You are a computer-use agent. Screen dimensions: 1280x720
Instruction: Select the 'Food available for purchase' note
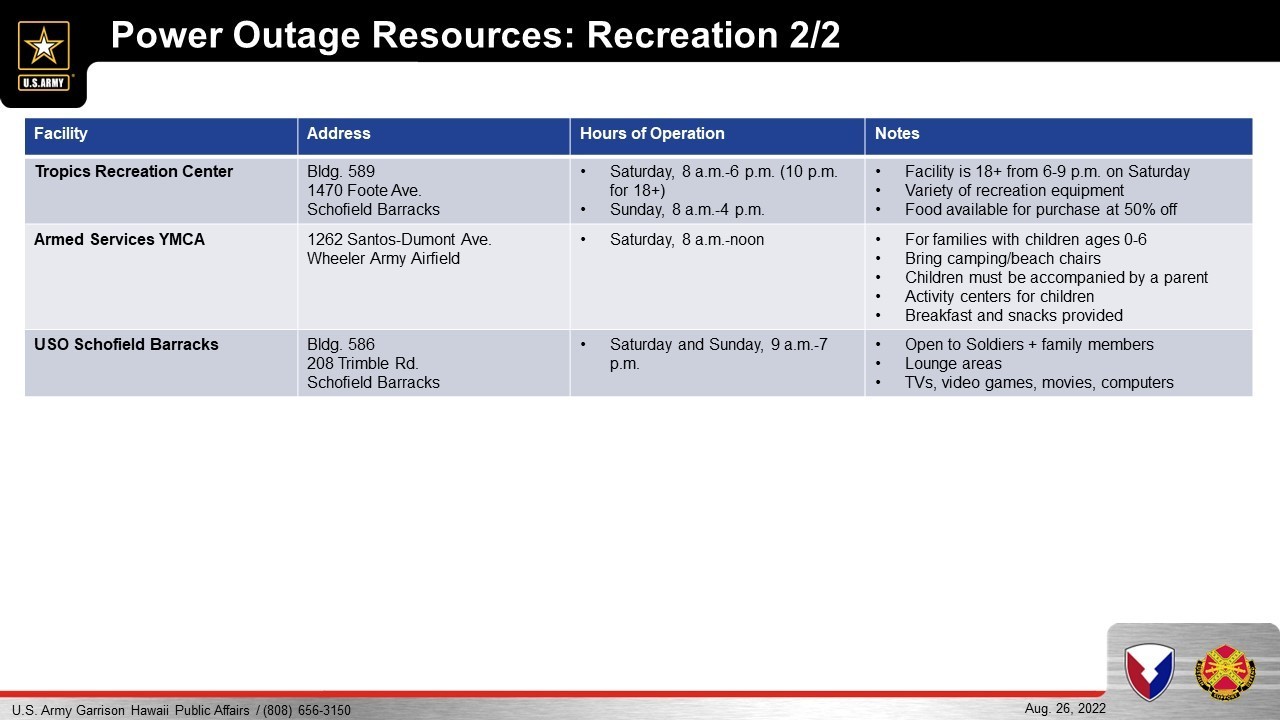[1040, 210]
